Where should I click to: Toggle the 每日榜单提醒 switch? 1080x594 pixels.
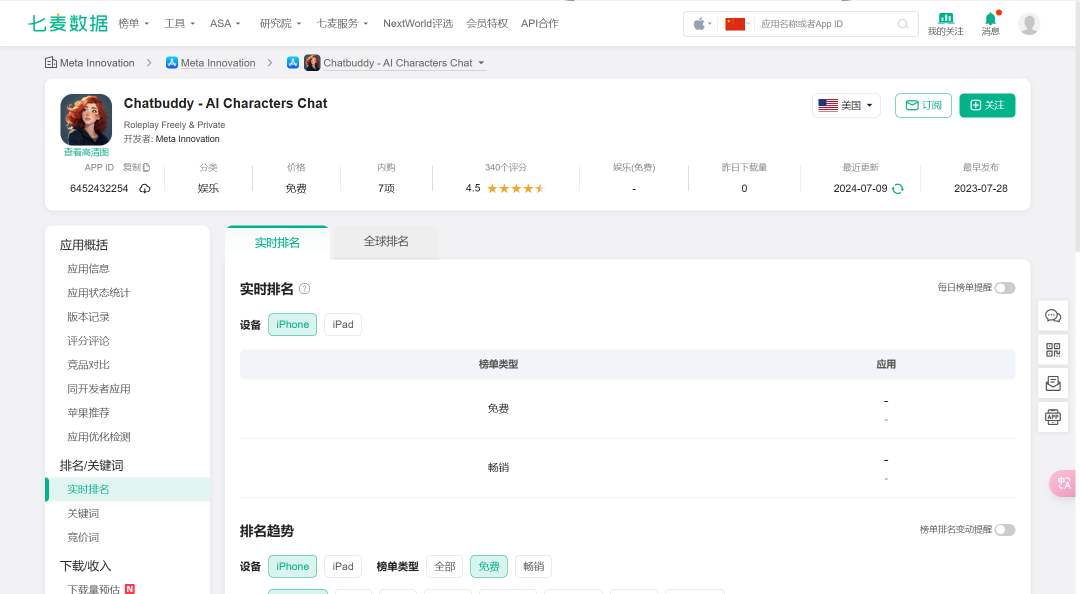1005,288
